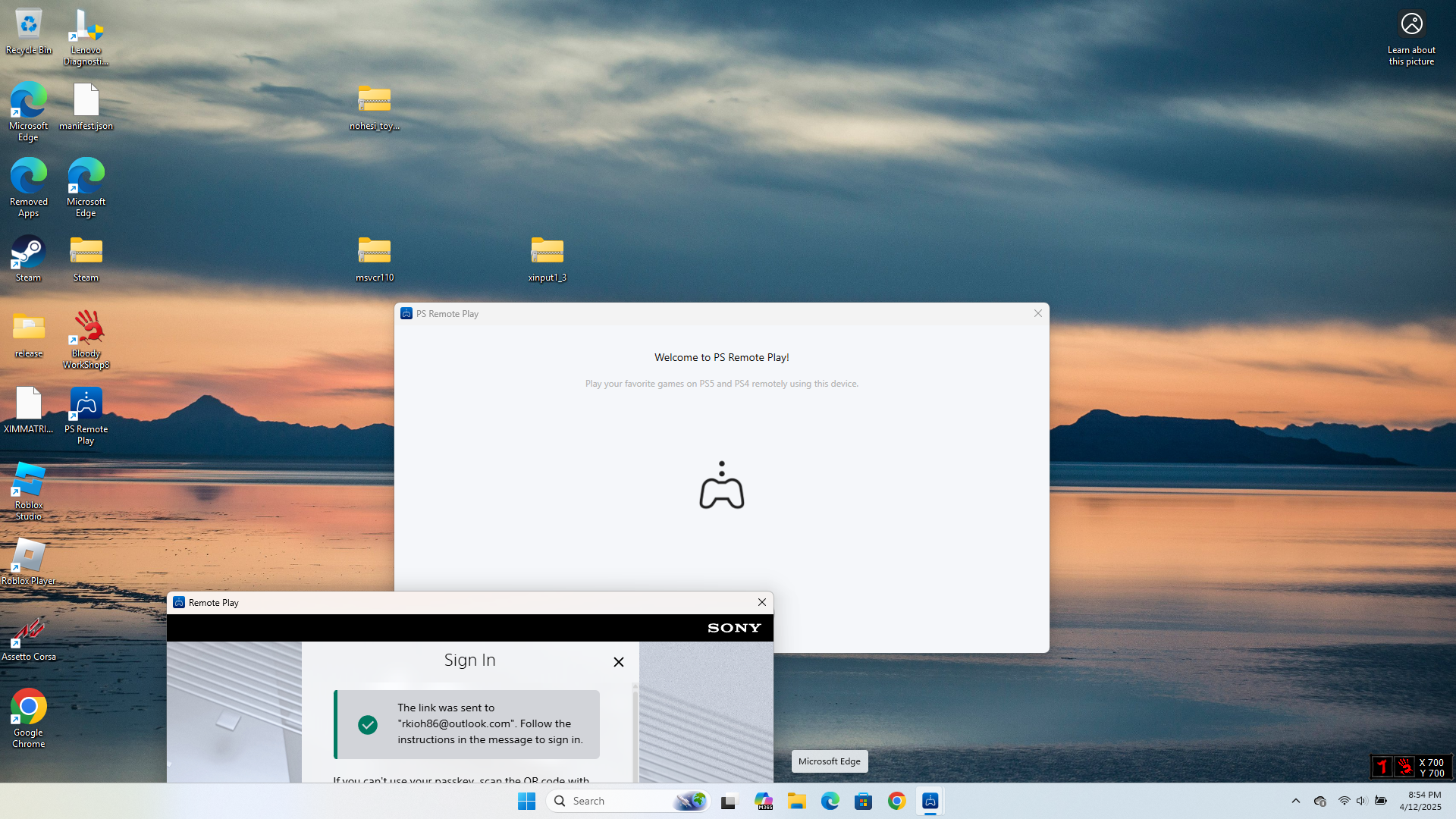Viewport: 1456px width, 819px height.
Task: Select the Removed Apps desktop icon
Action: coord(29,187)
